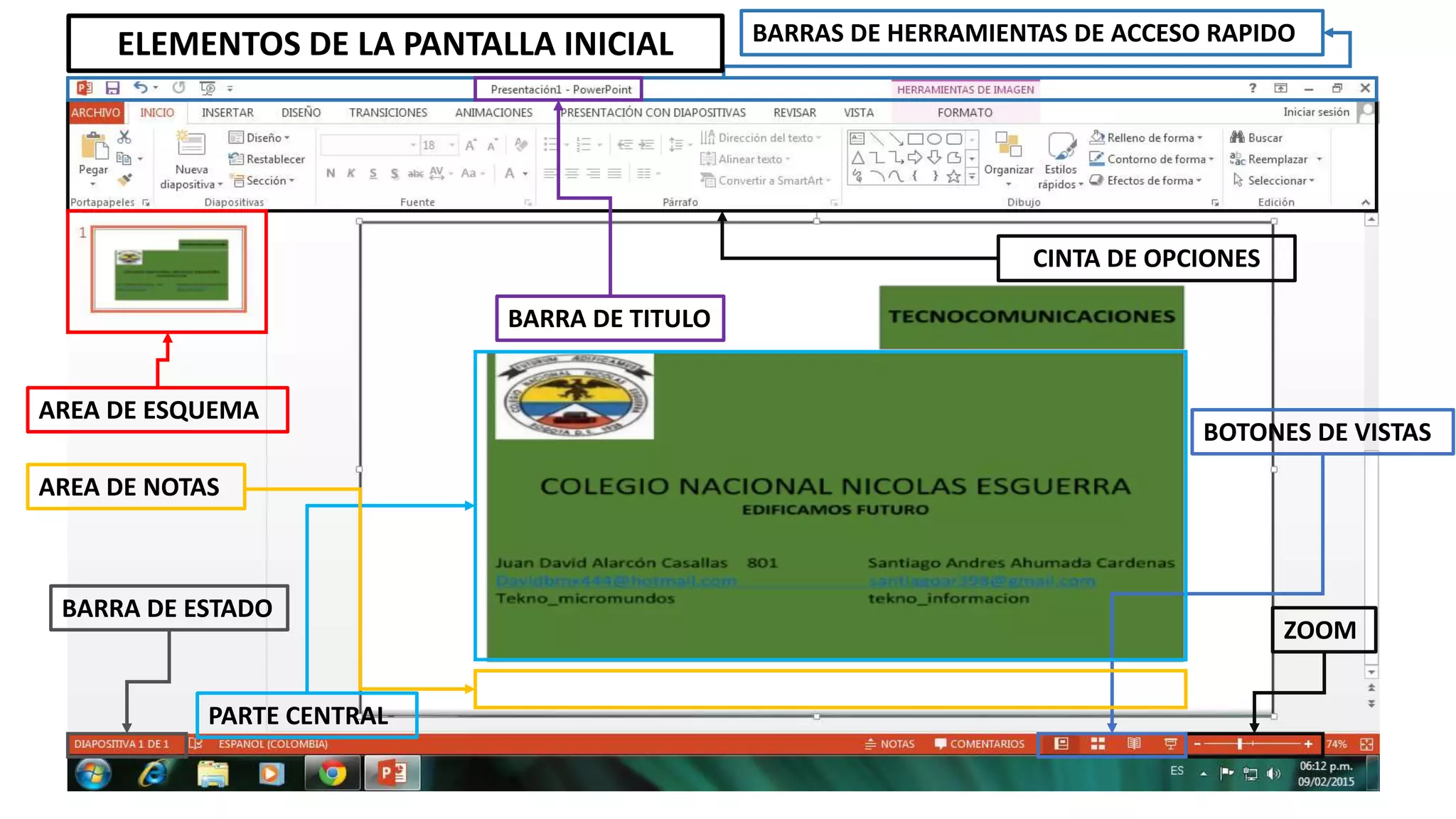Toggle italic (K) formatting
The image size is (1456, 819).
coord(351,173)
